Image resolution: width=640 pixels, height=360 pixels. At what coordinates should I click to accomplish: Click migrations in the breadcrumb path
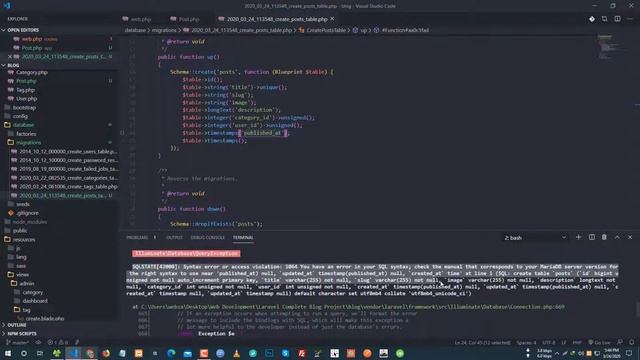click(x=164, y=30)
